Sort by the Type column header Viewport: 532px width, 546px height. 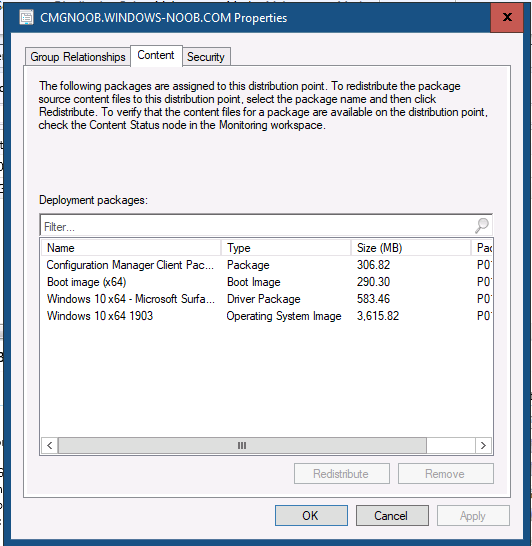[x=285, y=248]
